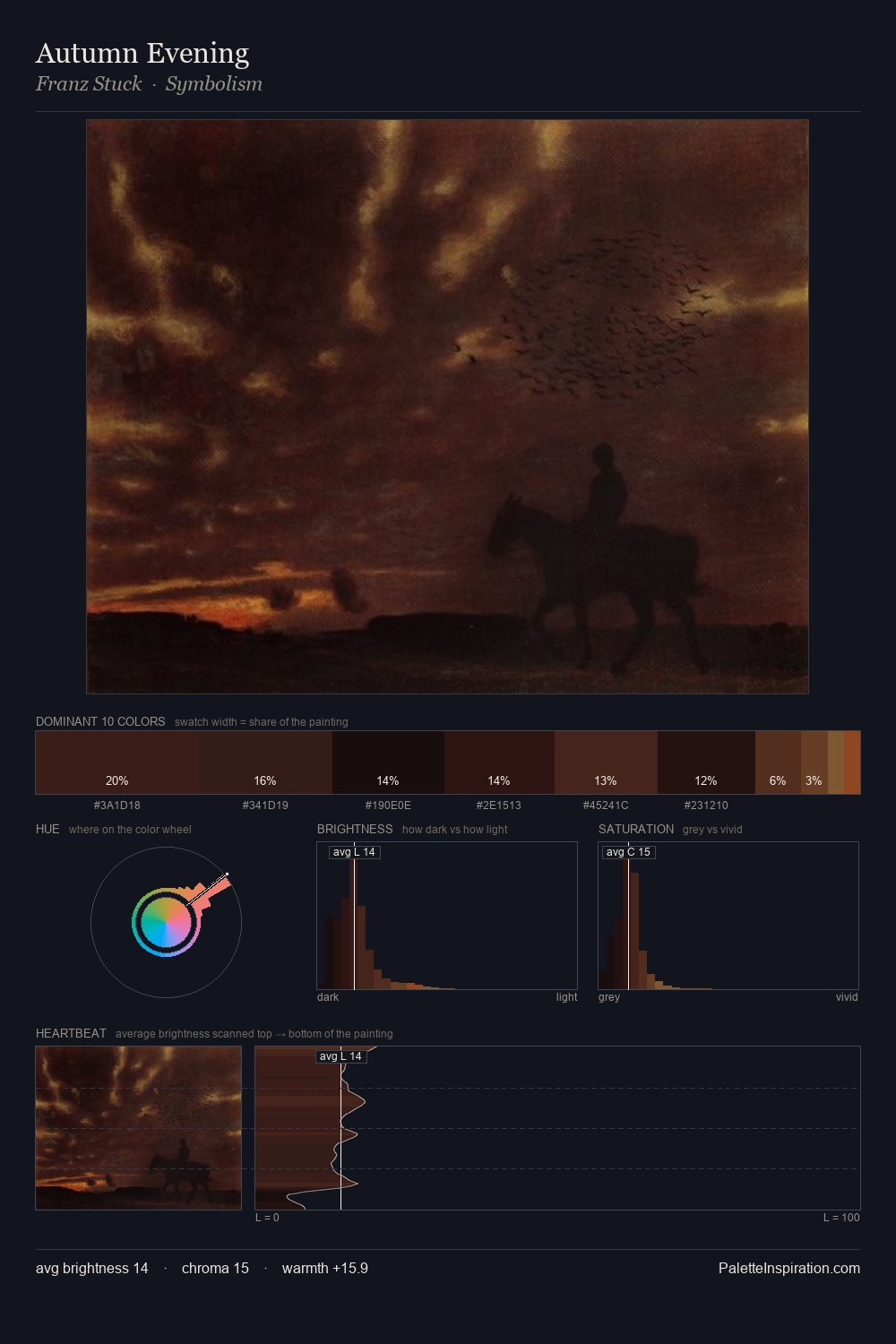Screen dimensions: 896x1344
Task: Open the PaletteInspiration.com link
Action: (789, 1268)
